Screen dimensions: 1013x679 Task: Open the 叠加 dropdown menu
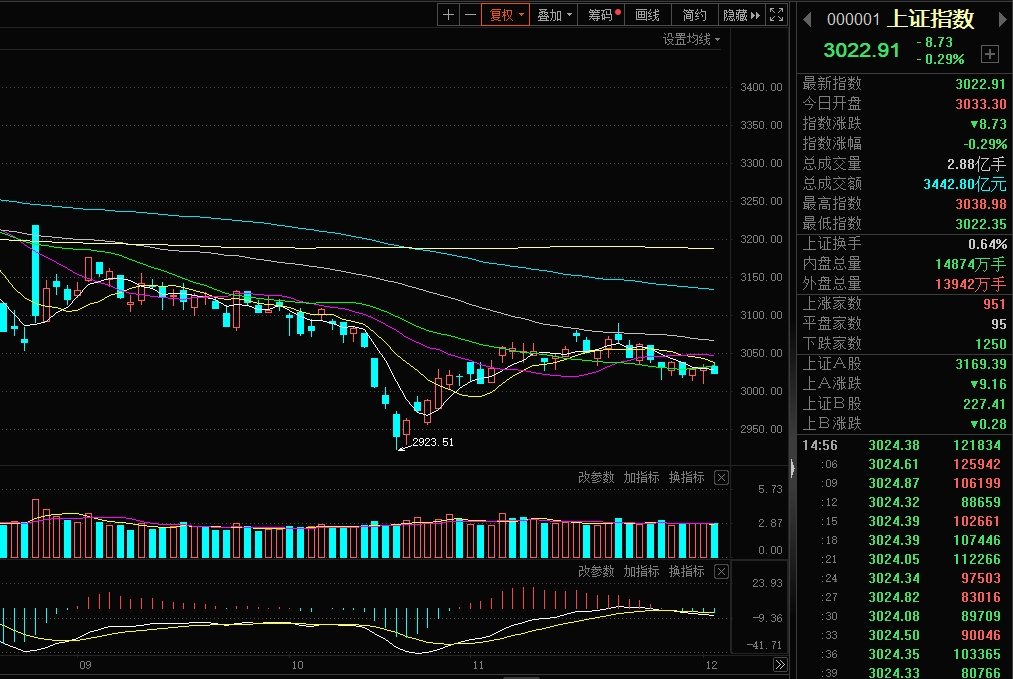(555, 15)
